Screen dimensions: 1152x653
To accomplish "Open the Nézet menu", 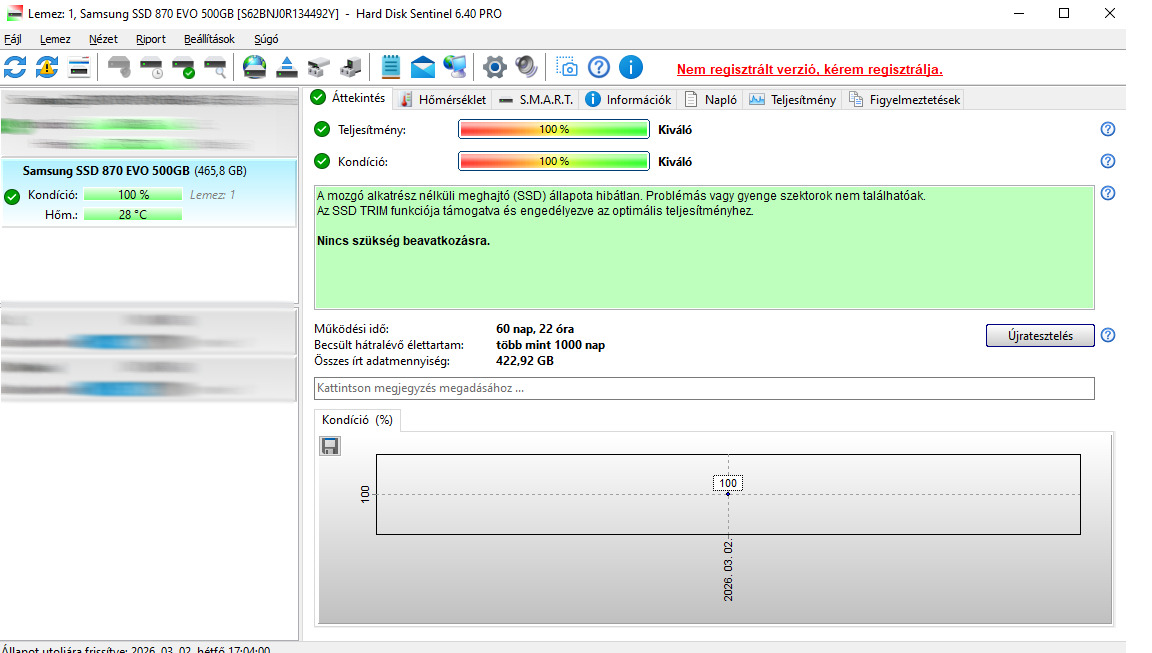I will click(103, 39).
